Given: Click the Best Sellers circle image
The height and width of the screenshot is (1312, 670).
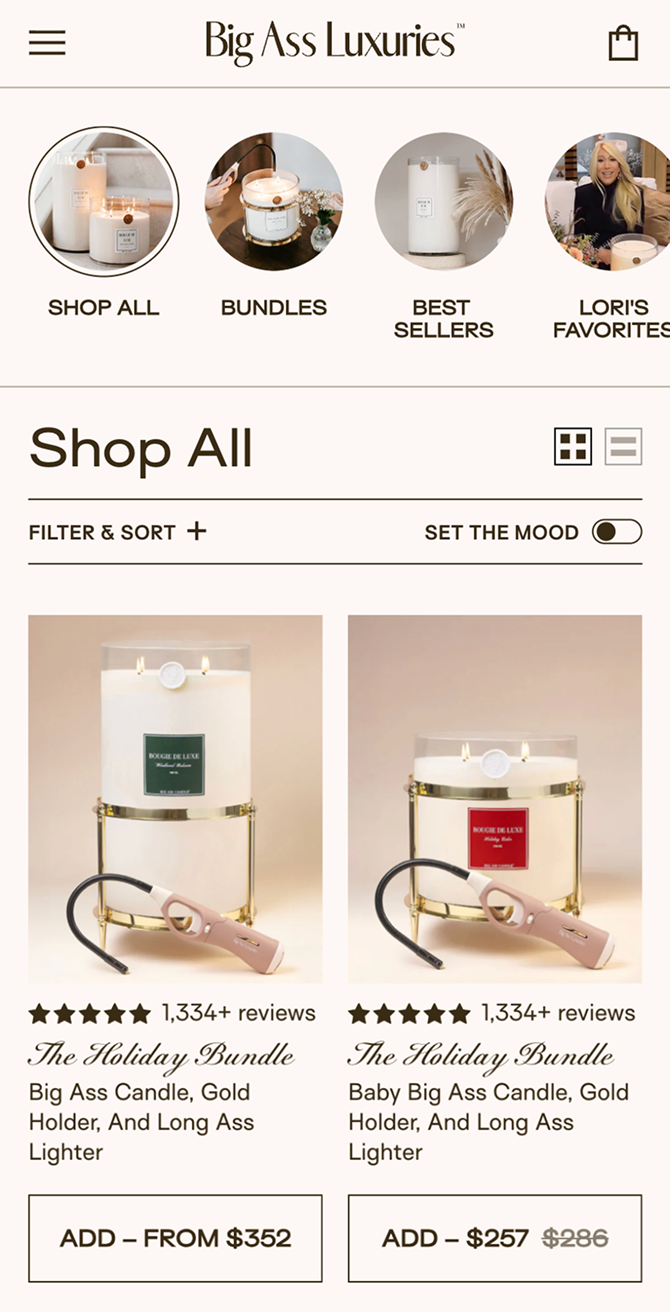Looking at the screenshot, I should pyautogui.click(x=444, y=202).
